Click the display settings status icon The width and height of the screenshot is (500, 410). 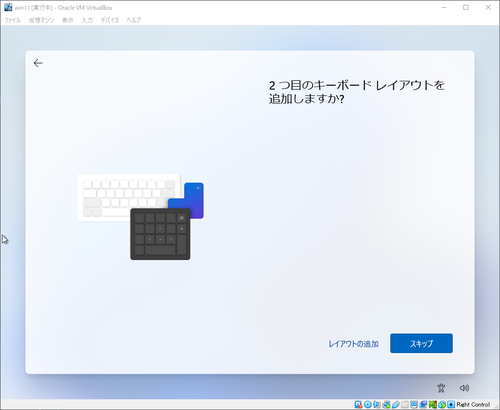(414, 405)
